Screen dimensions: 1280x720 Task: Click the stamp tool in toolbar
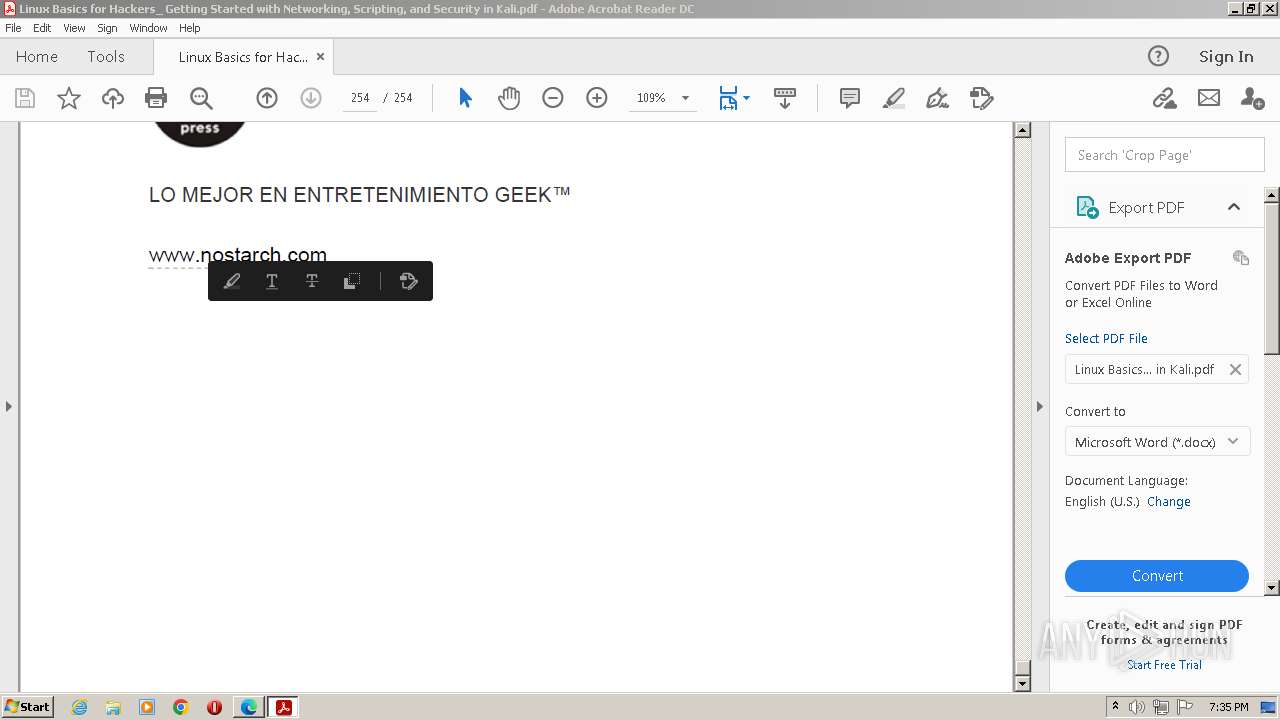982,98
